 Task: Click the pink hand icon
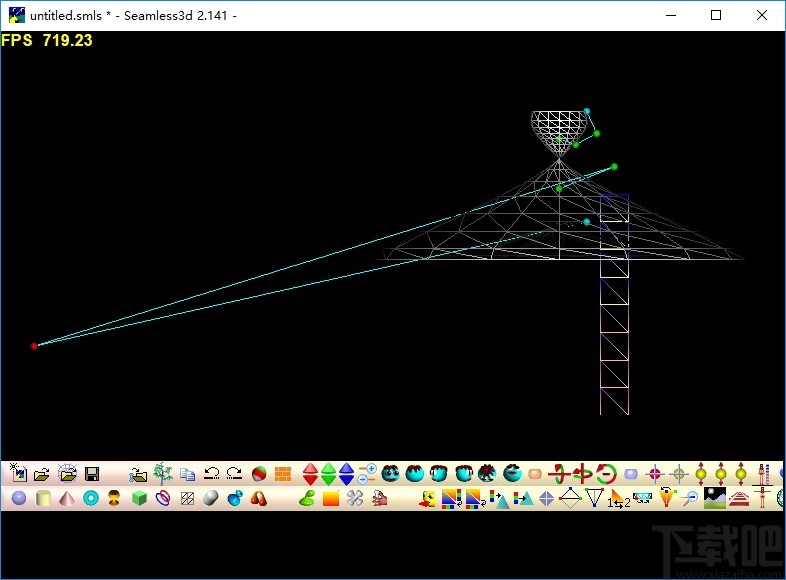[x=379, y=499]
